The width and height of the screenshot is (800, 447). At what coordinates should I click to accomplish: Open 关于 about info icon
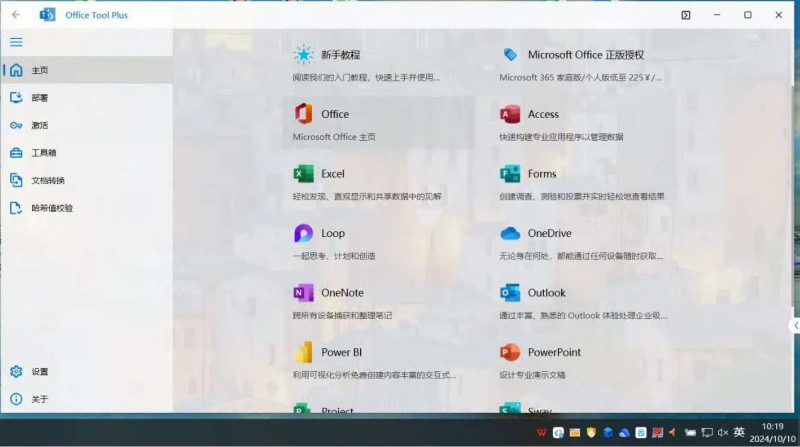(16, 399)
